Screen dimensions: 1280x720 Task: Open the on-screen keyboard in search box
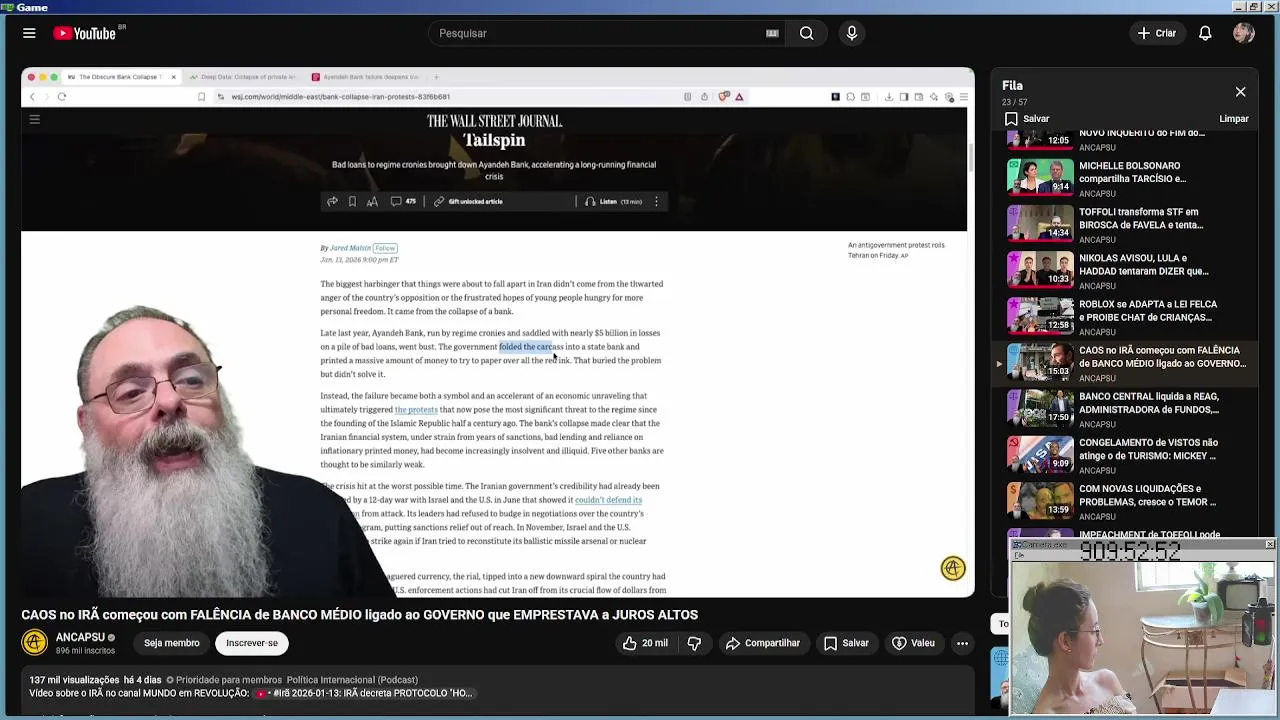[772, 33]
